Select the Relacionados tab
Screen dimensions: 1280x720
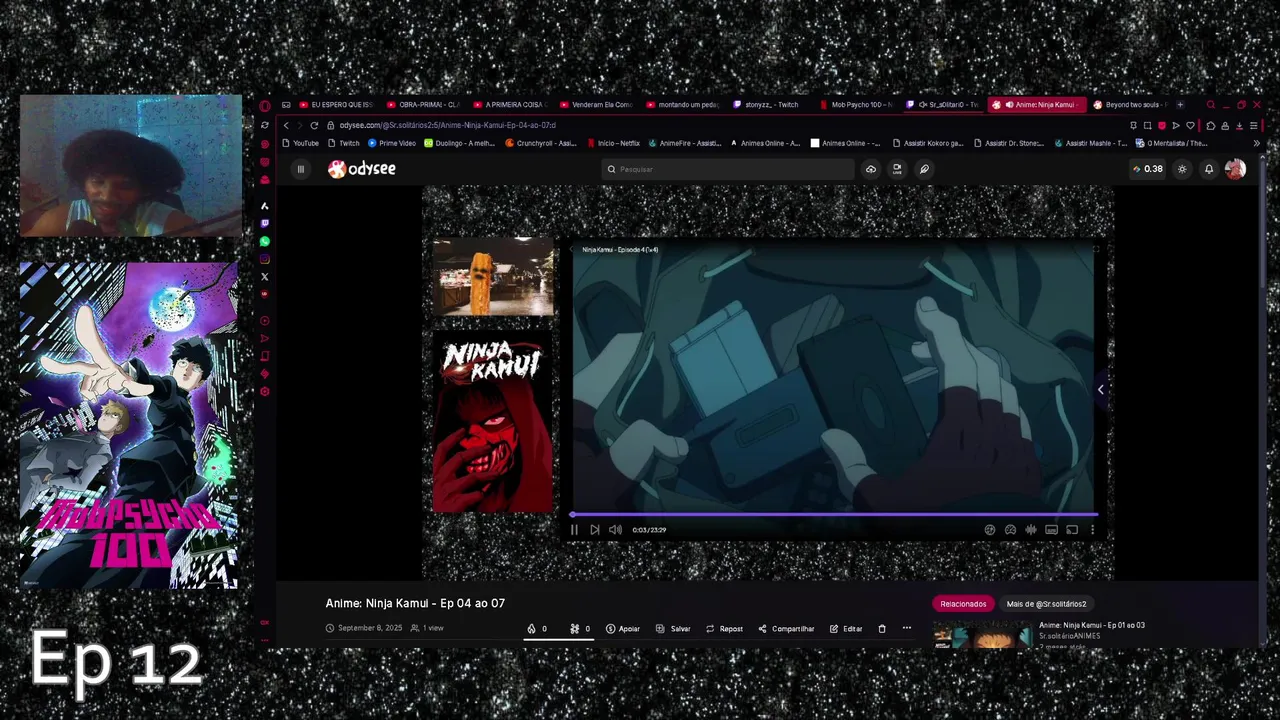(x=963, y=604)
